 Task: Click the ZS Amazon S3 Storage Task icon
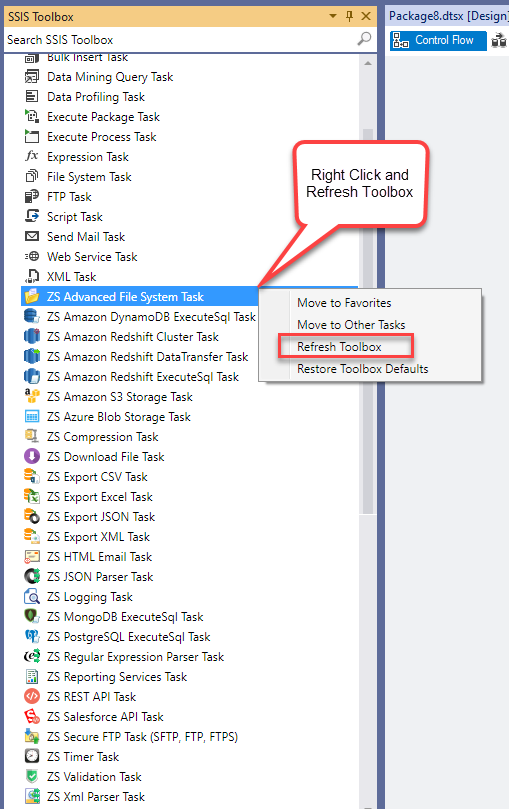[32, 396]
